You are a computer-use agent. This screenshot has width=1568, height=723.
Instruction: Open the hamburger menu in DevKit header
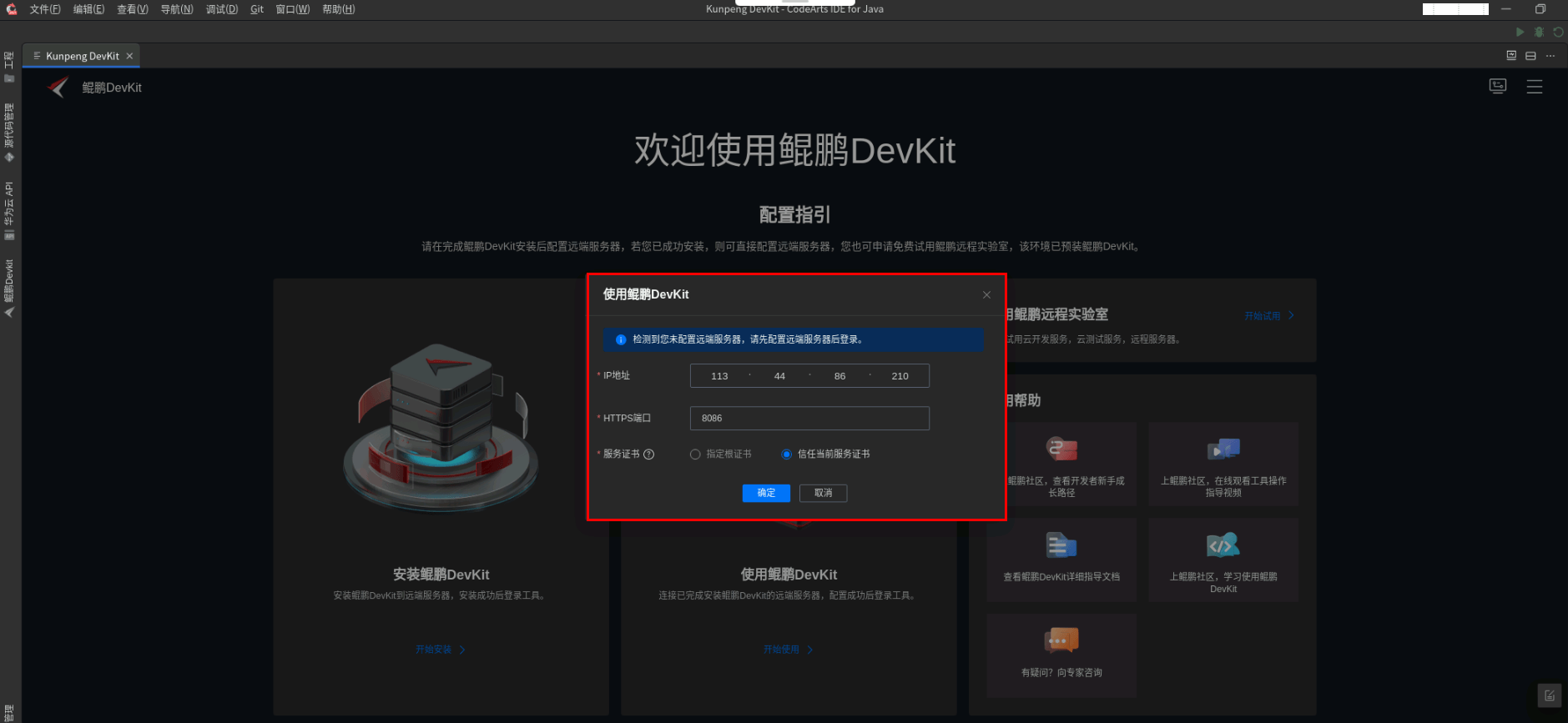pos(1535,87)
